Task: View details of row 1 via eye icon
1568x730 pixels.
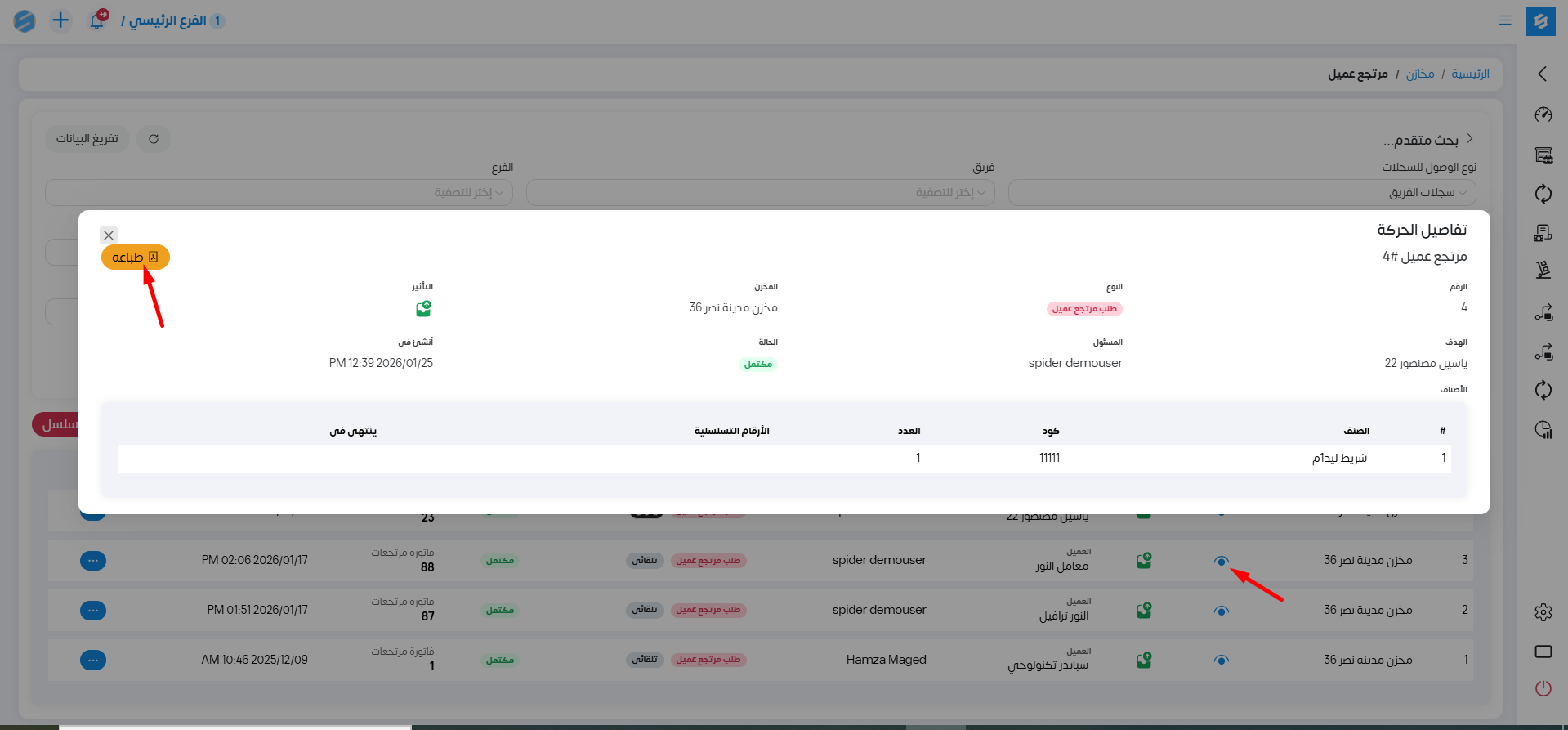Action: (1221, 661)
